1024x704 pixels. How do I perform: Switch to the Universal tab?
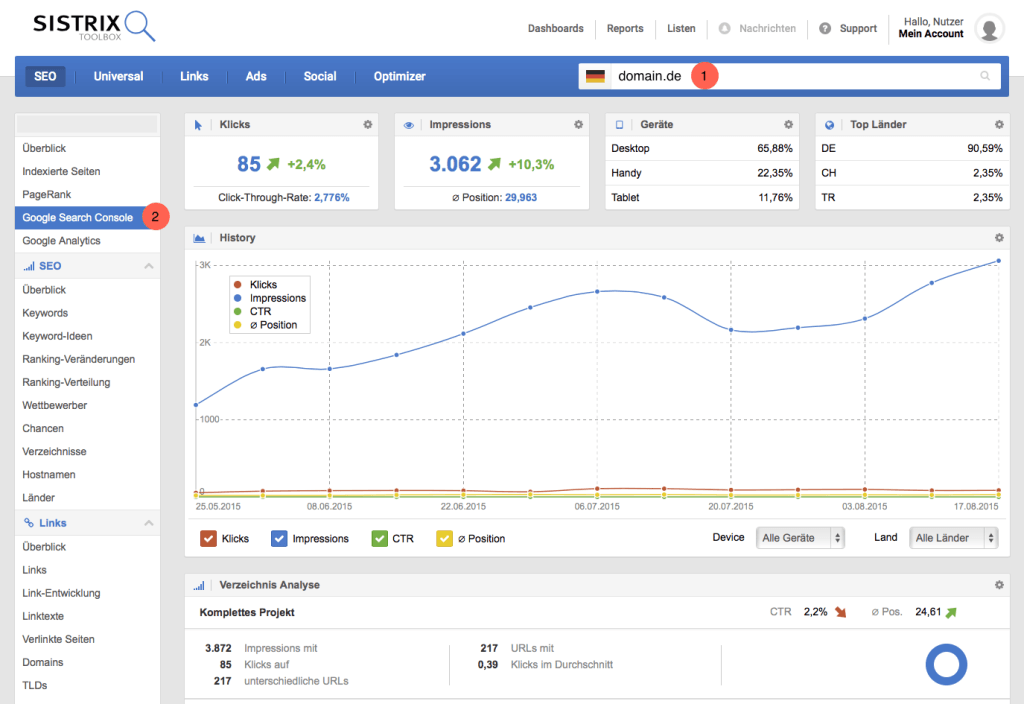click(118, 75)
